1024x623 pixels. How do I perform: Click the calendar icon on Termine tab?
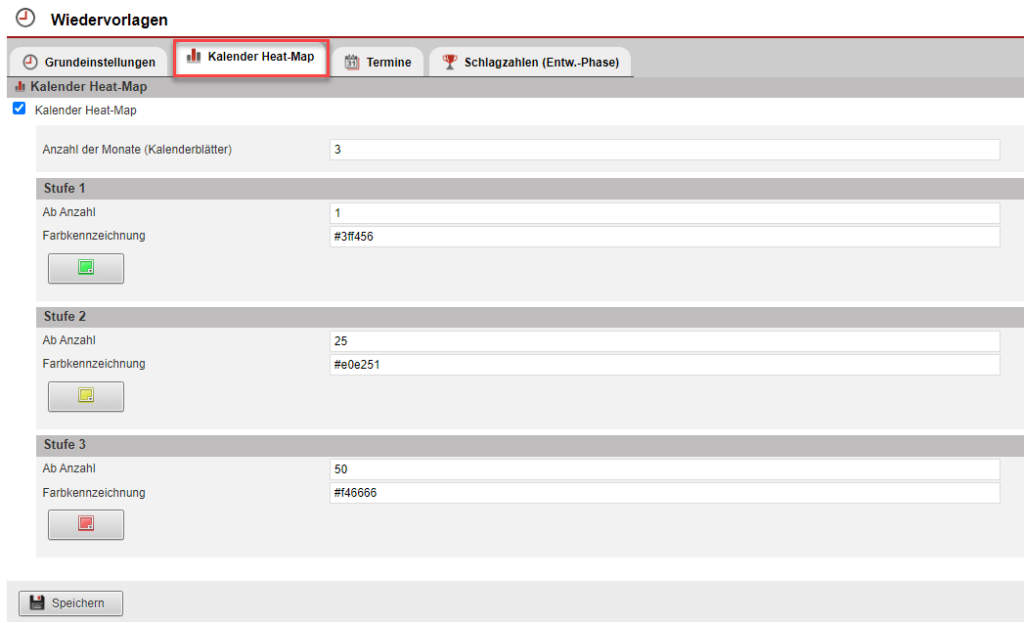[352, 62]
